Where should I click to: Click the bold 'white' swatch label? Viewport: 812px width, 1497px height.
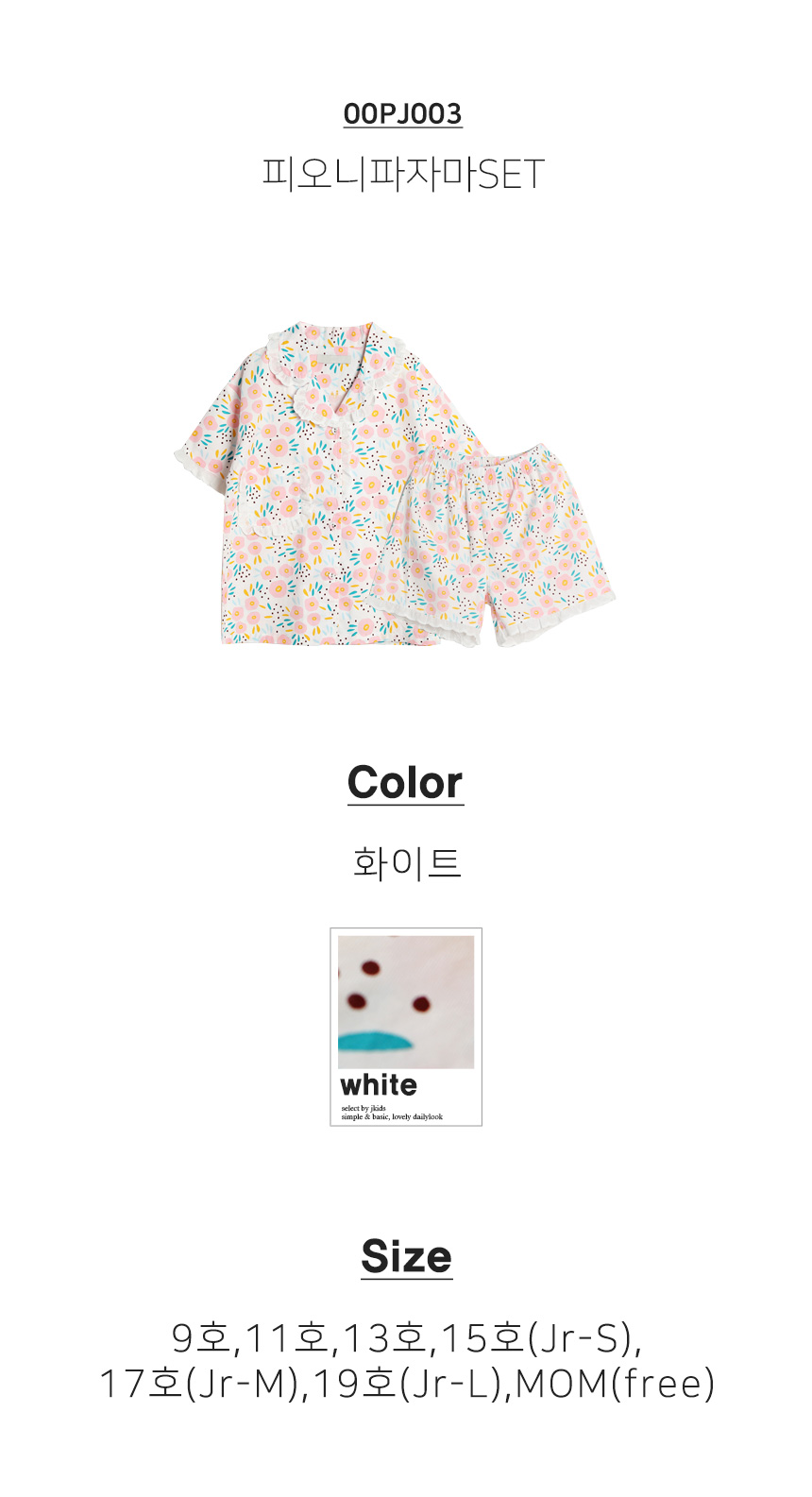tap(379, 1084)
